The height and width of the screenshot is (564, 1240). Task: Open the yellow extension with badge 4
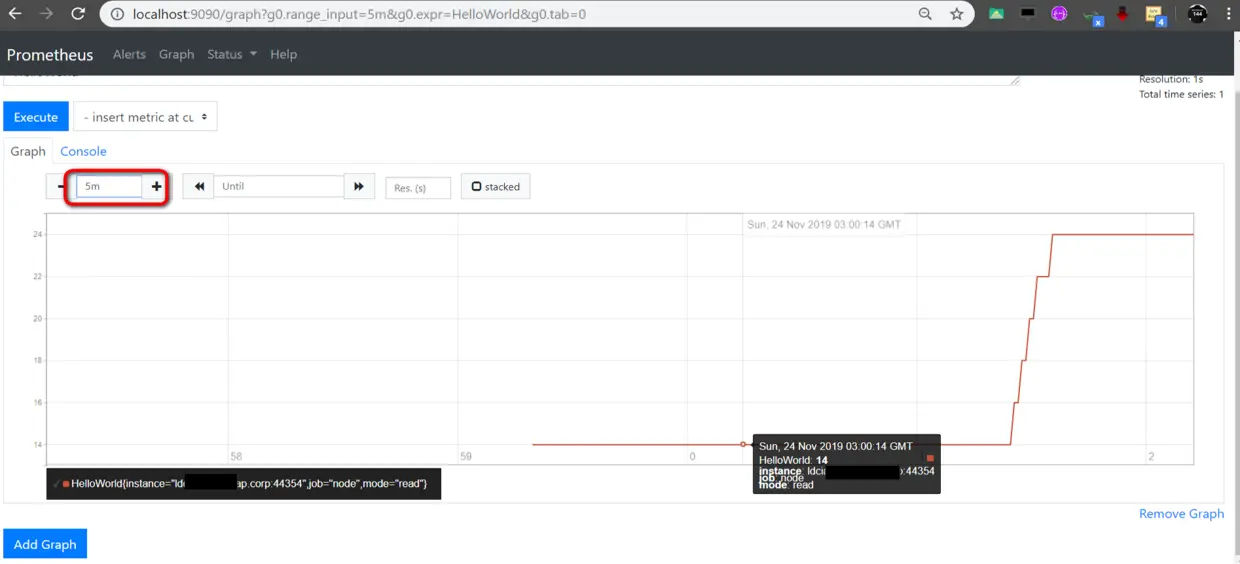pos(1155,15)
